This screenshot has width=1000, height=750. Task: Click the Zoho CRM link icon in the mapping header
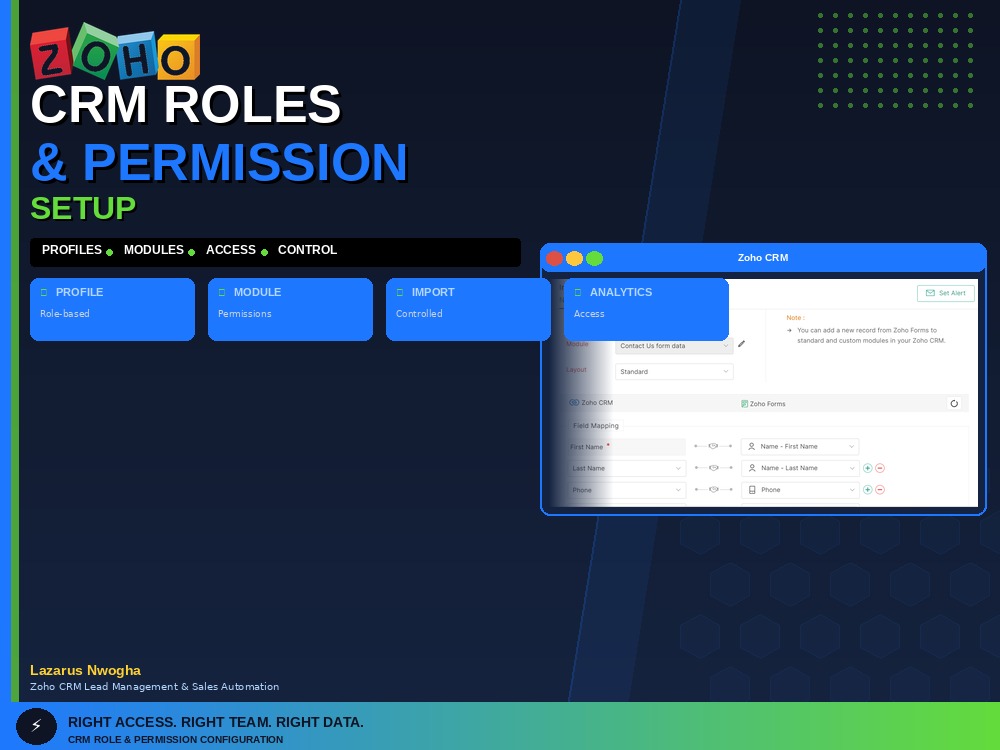pyautogui.click(x=574, y=402)
